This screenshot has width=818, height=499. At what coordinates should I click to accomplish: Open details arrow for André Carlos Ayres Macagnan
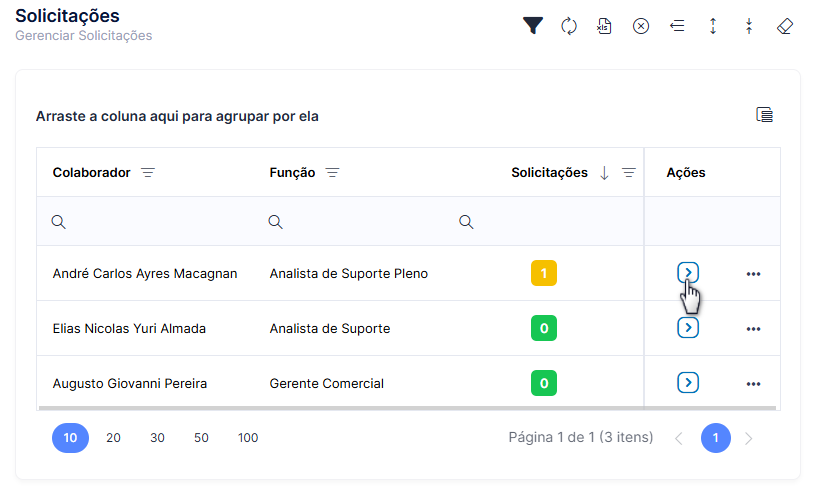(x=688, y=273)
